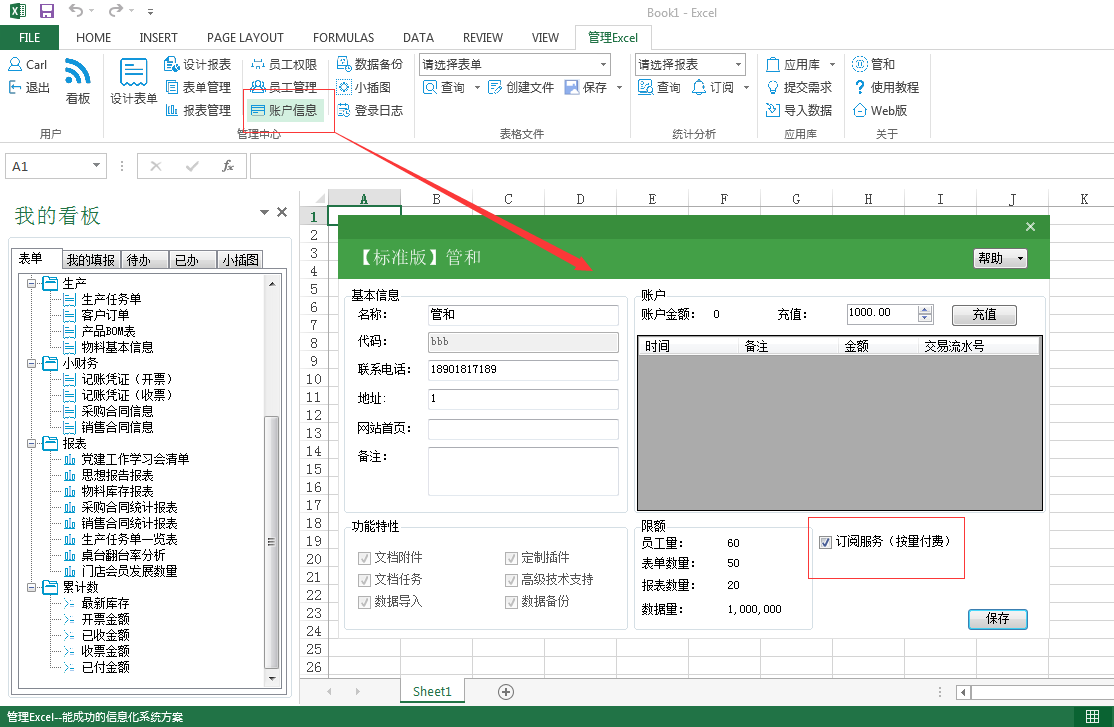Screen dimensions: 1114x727
Task: Open 账户信息 account info
Action: point(283,110)
